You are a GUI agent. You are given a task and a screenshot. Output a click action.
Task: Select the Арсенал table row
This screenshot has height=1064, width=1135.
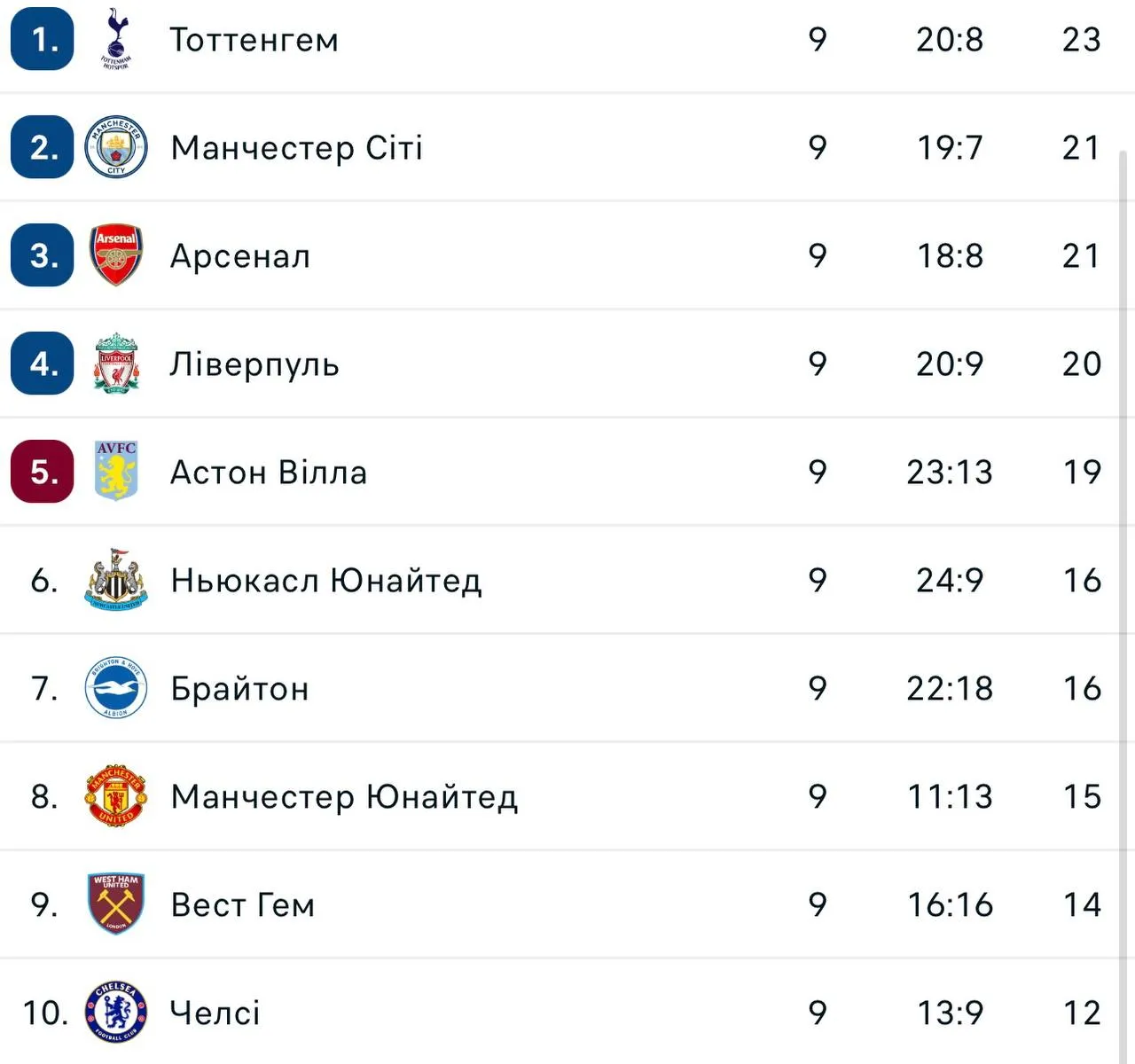[239, 255]
